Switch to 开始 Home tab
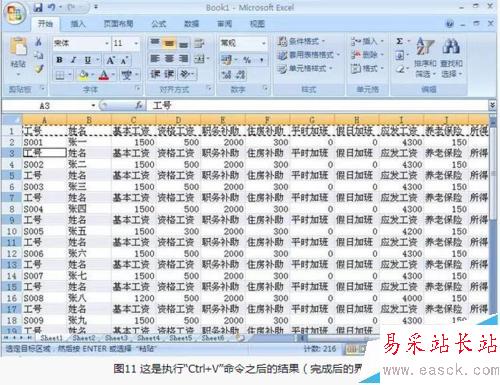 [x=45, y=24]
